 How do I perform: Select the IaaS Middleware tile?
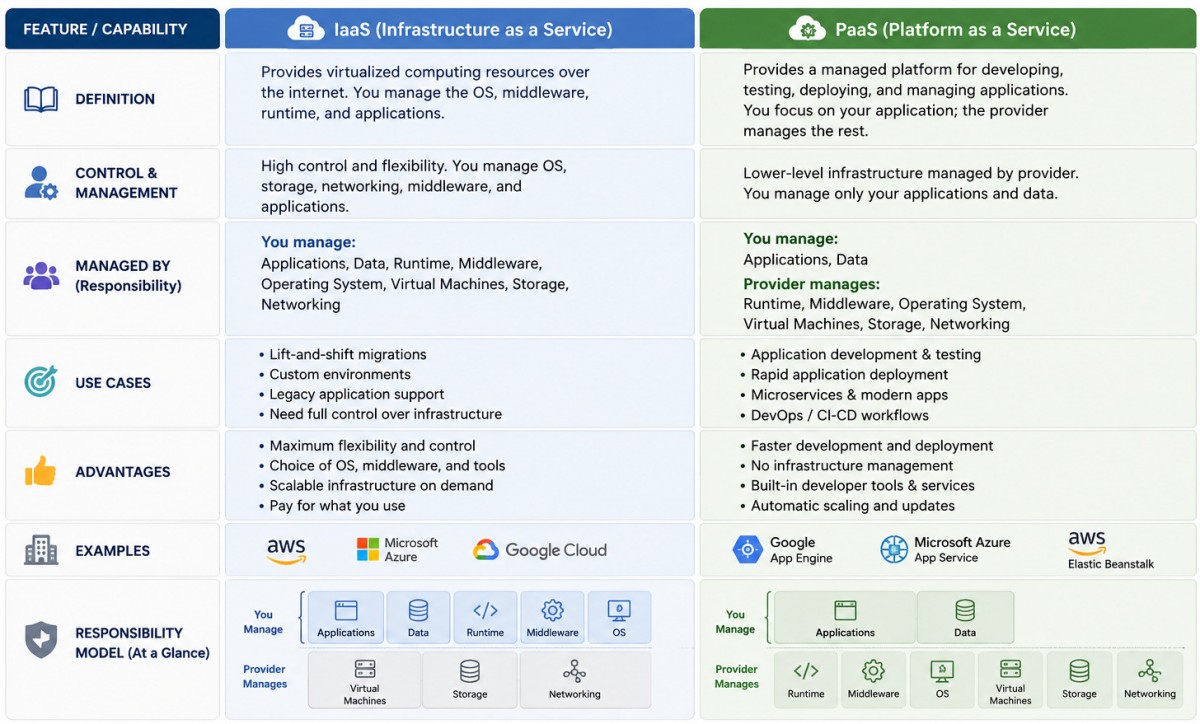(x=552, y=618)
